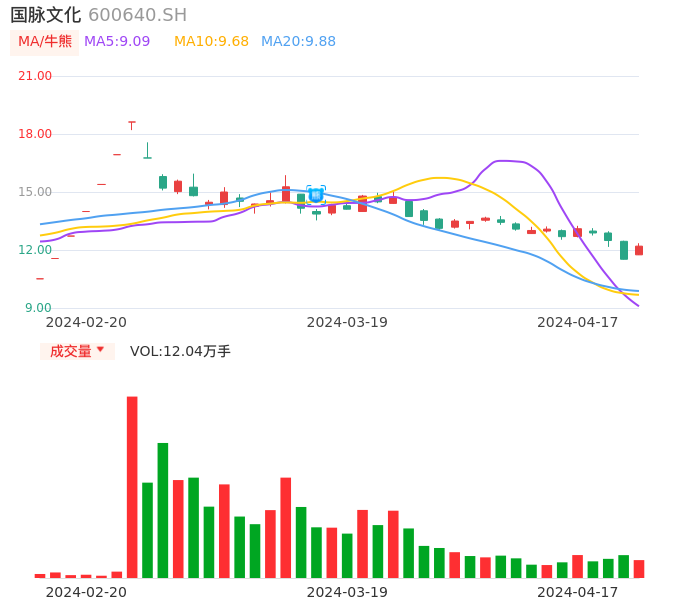Select the MA20:9.88 legend label
This screenshot has height=606, width=686.
[298, 42]
